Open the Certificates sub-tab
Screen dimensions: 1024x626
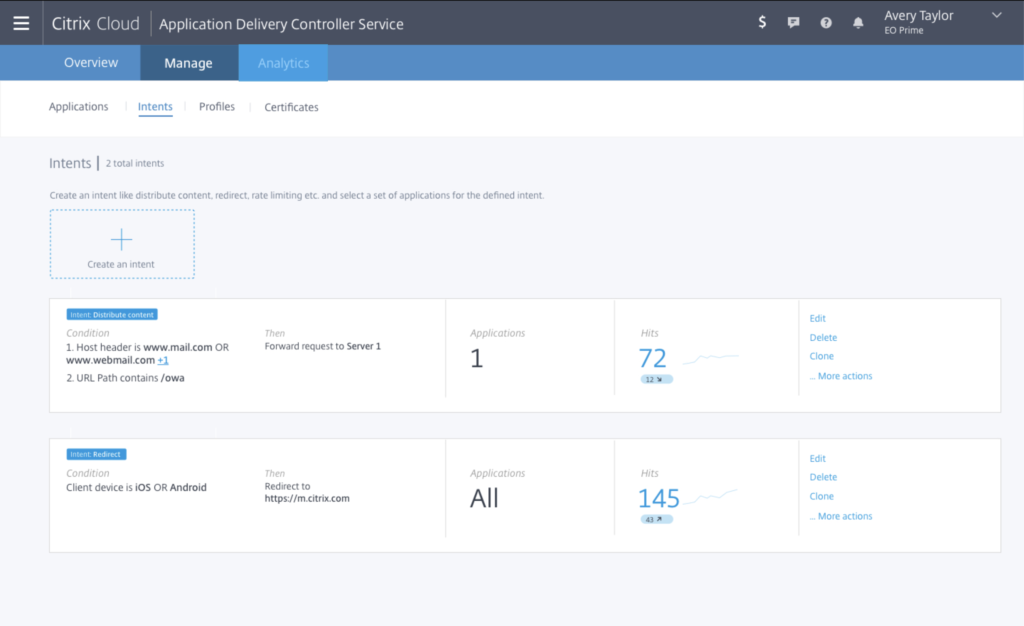pos(291,107)
